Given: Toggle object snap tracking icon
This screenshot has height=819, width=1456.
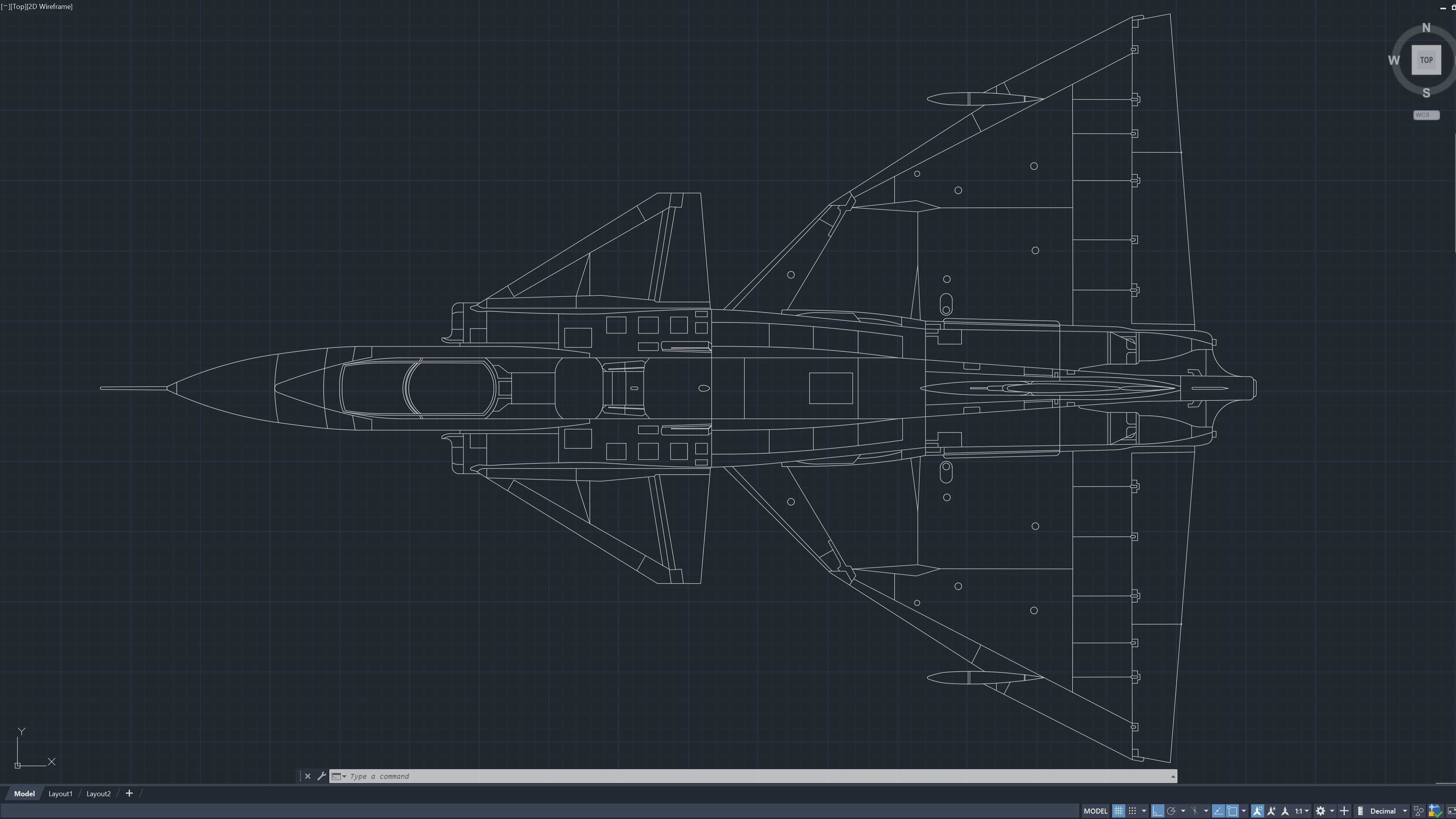Looking at the screenshot, I should click(x=1219, y=811).
